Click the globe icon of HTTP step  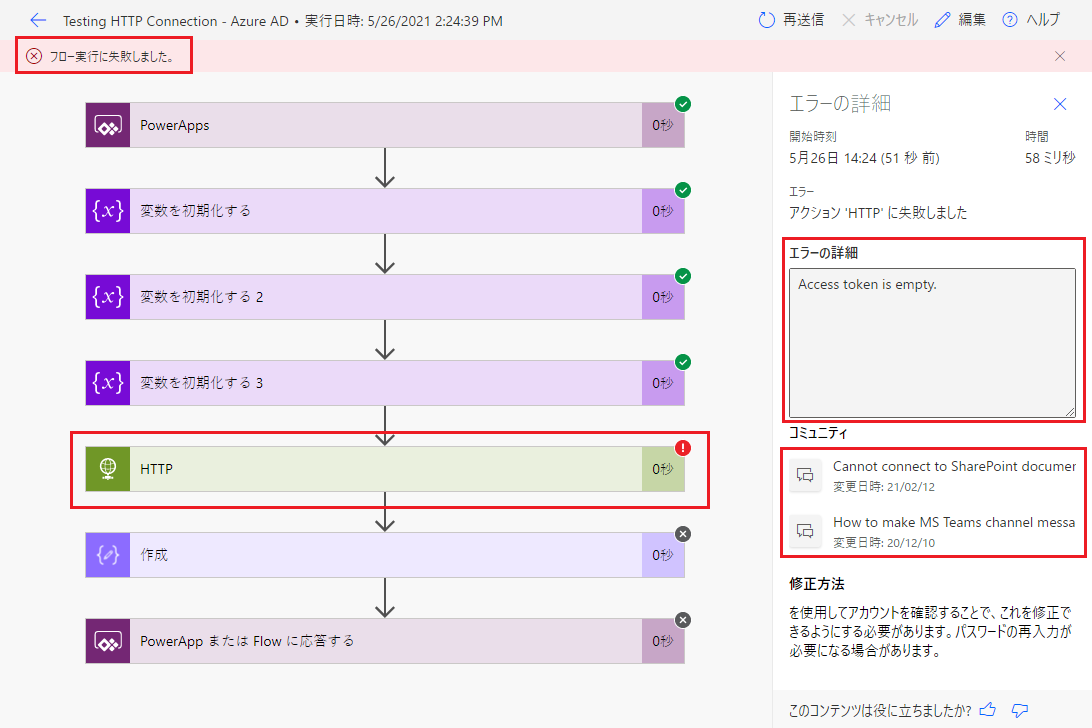coord(108,469)
